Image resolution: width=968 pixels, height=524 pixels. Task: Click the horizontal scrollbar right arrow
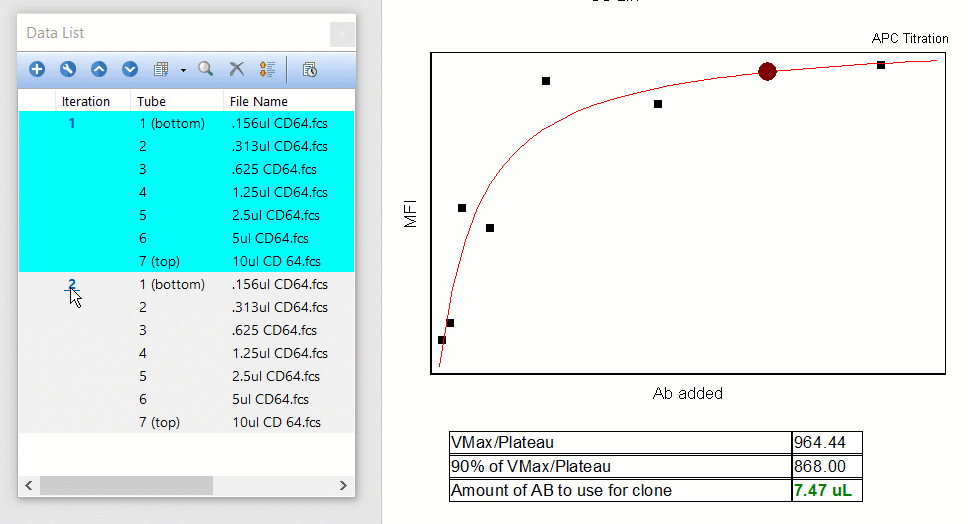(343, 486)
